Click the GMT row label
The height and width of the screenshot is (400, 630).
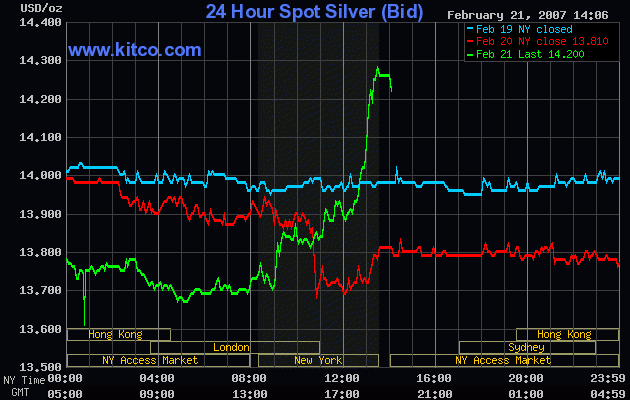(14, 391)
